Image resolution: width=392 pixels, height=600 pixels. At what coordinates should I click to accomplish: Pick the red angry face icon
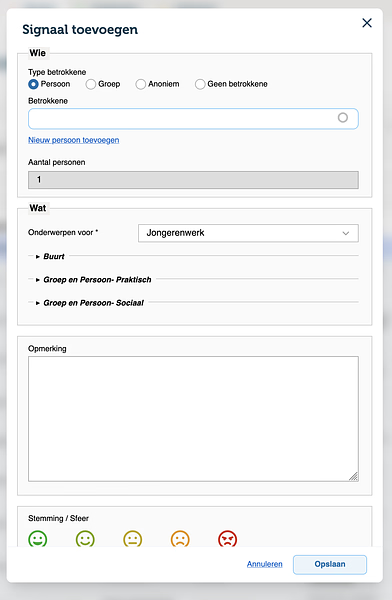(x=227, y=539)
